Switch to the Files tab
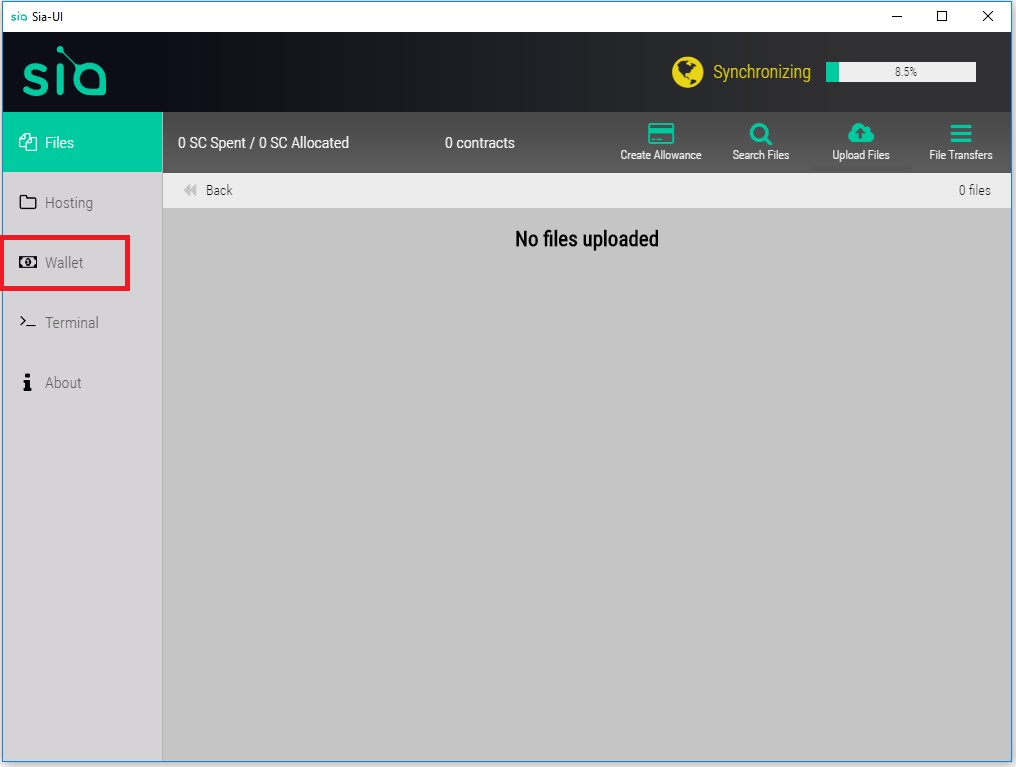 pos(59,143)
